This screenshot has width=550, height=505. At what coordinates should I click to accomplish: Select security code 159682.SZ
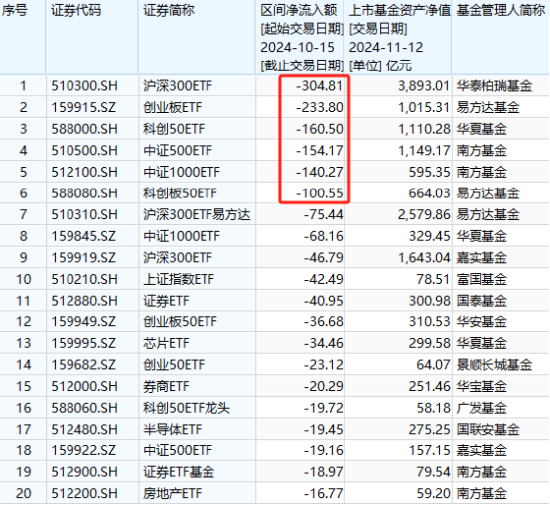coord(83,365)
